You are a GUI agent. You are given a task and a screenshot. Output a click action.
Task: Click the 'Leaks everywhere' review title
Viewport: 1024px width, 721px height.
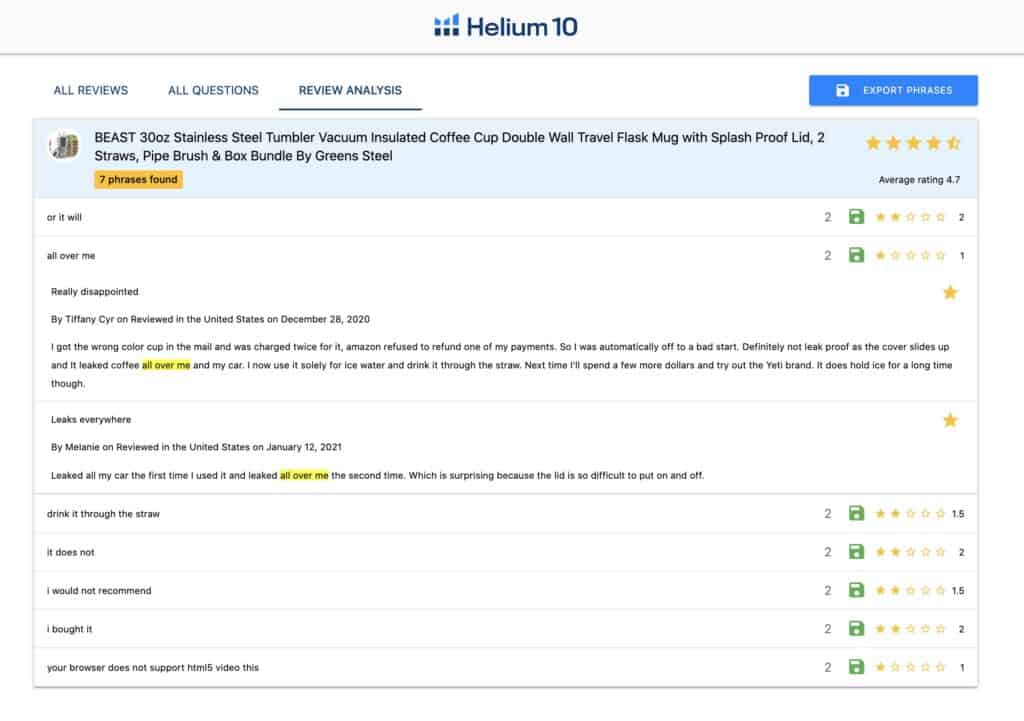click(x=91, y=419)
